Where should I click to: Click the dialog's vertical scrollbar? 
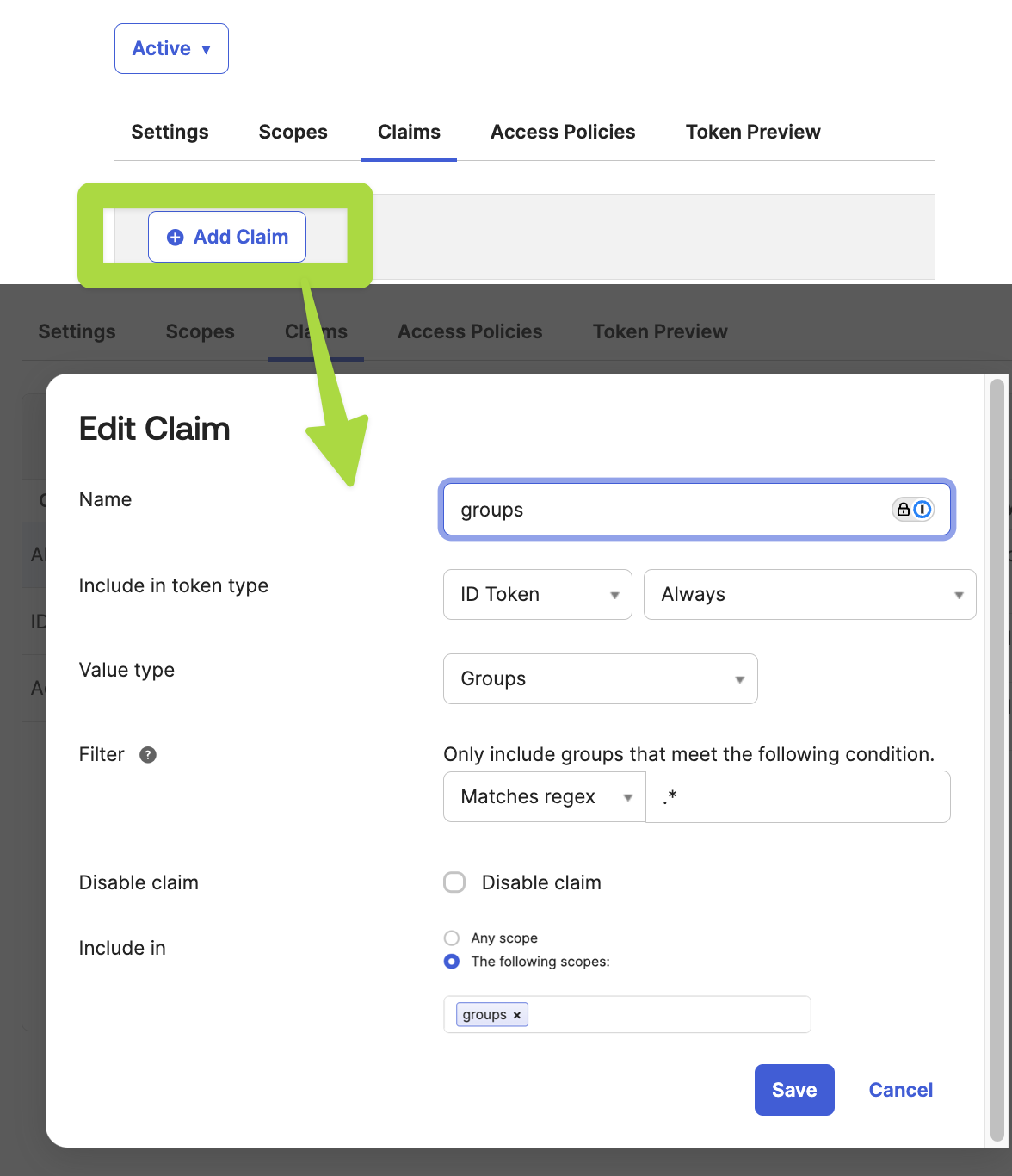pos(997,758)
